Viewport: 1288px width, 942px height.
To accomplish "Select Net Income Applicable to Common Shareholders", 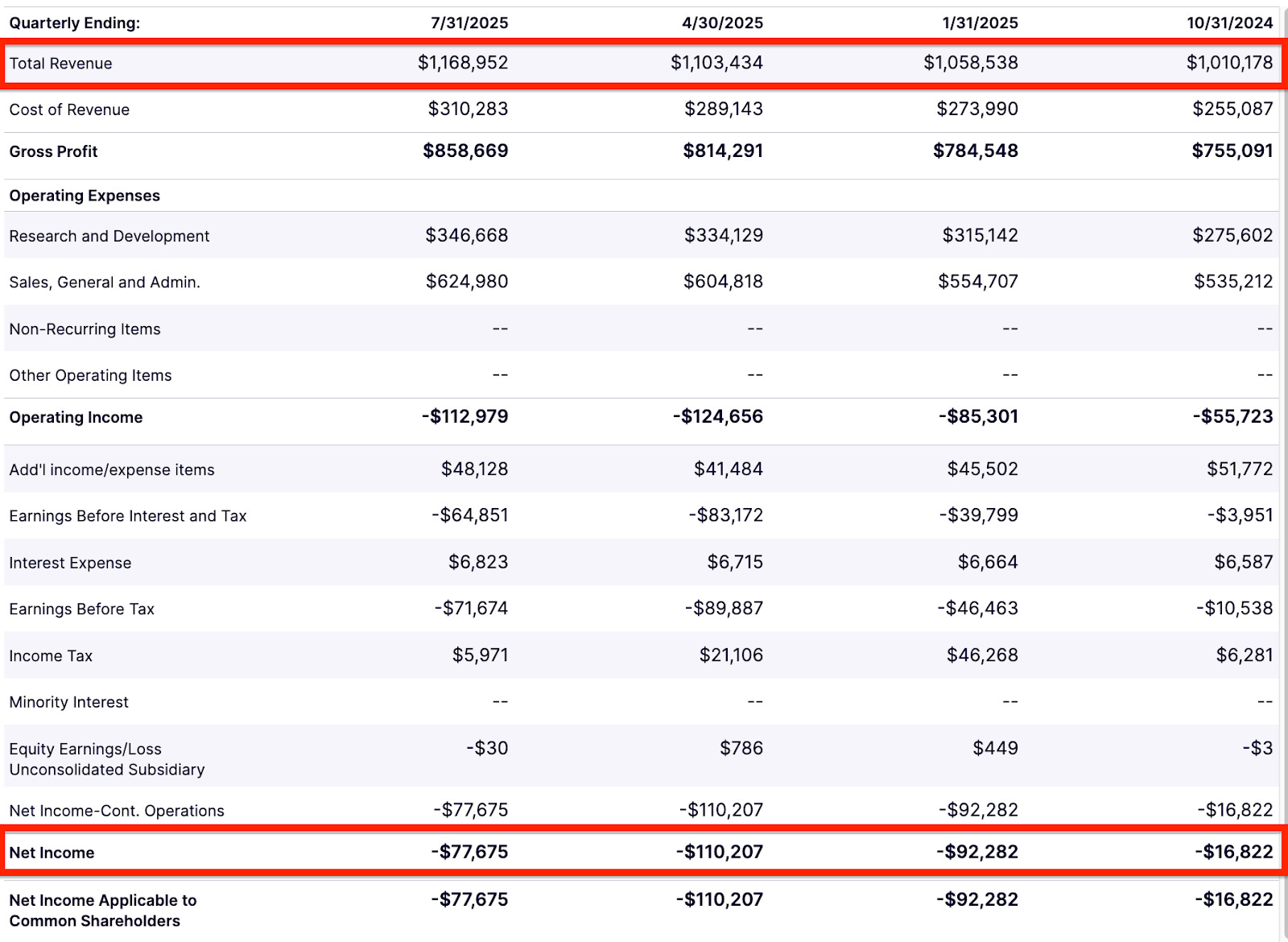I will point(103,911).
